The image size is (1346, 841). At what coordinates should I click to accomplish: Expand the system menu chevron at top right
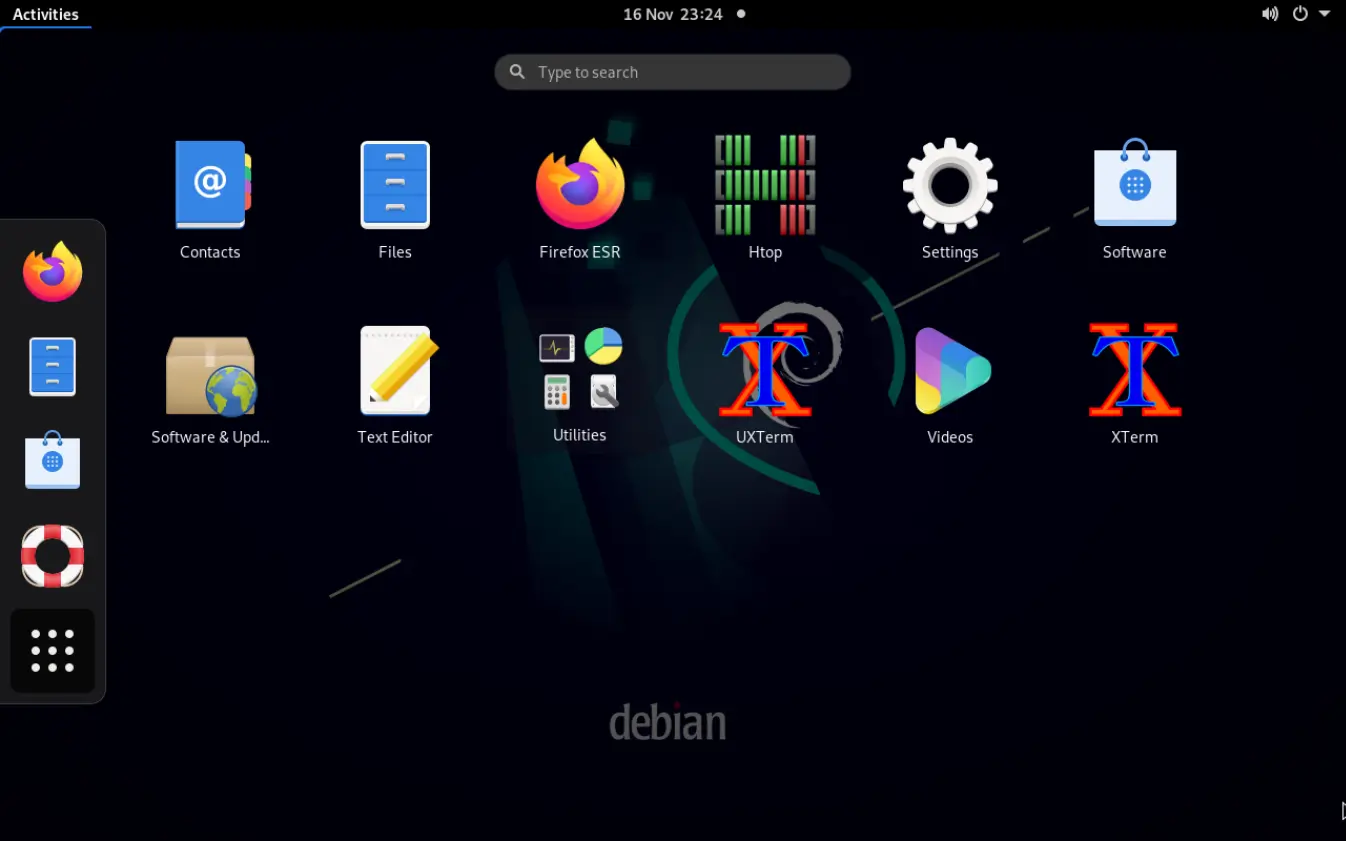point(1326,14)
